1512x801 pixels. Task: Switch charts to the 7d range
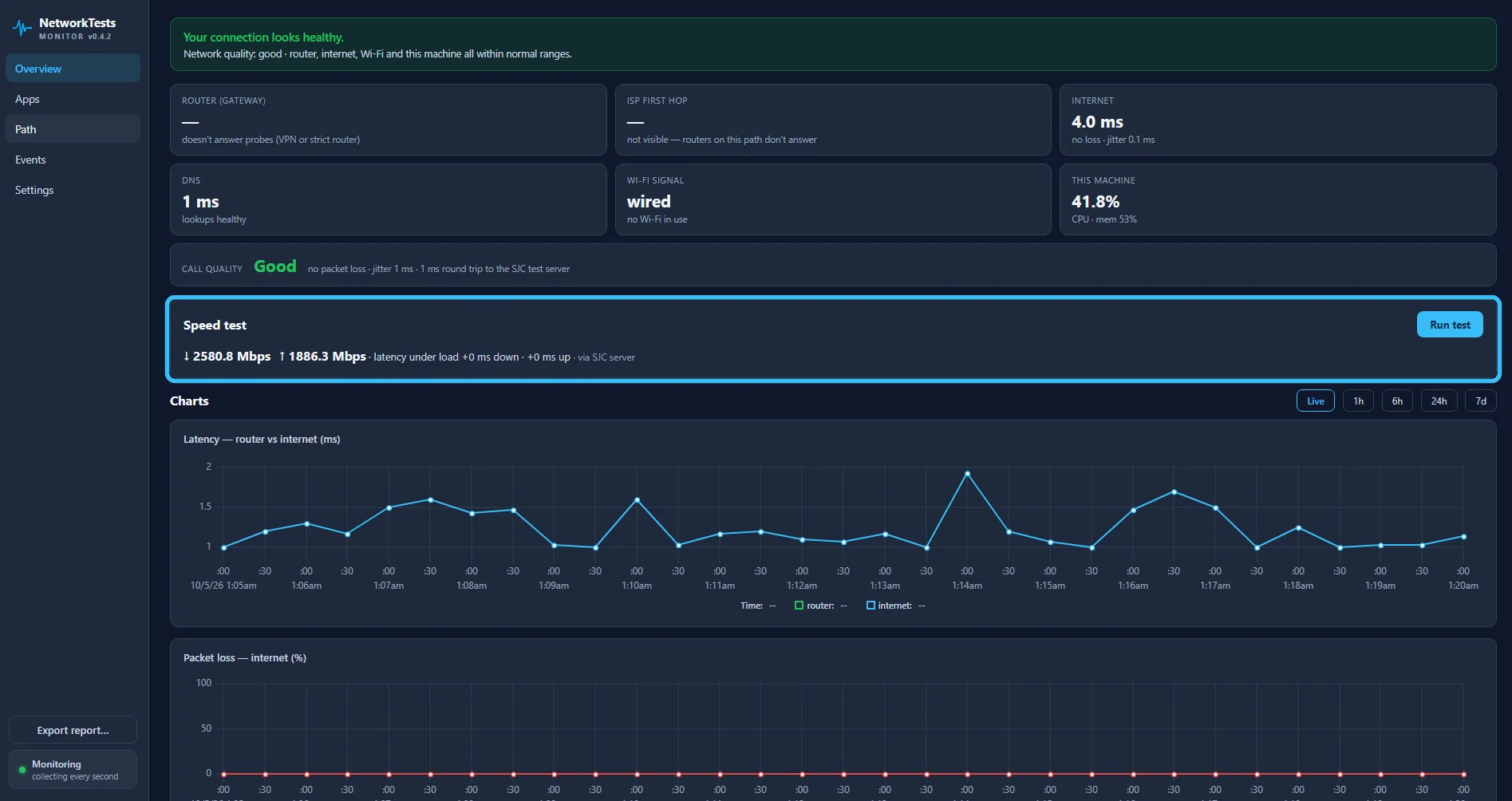click(1481, 401)
